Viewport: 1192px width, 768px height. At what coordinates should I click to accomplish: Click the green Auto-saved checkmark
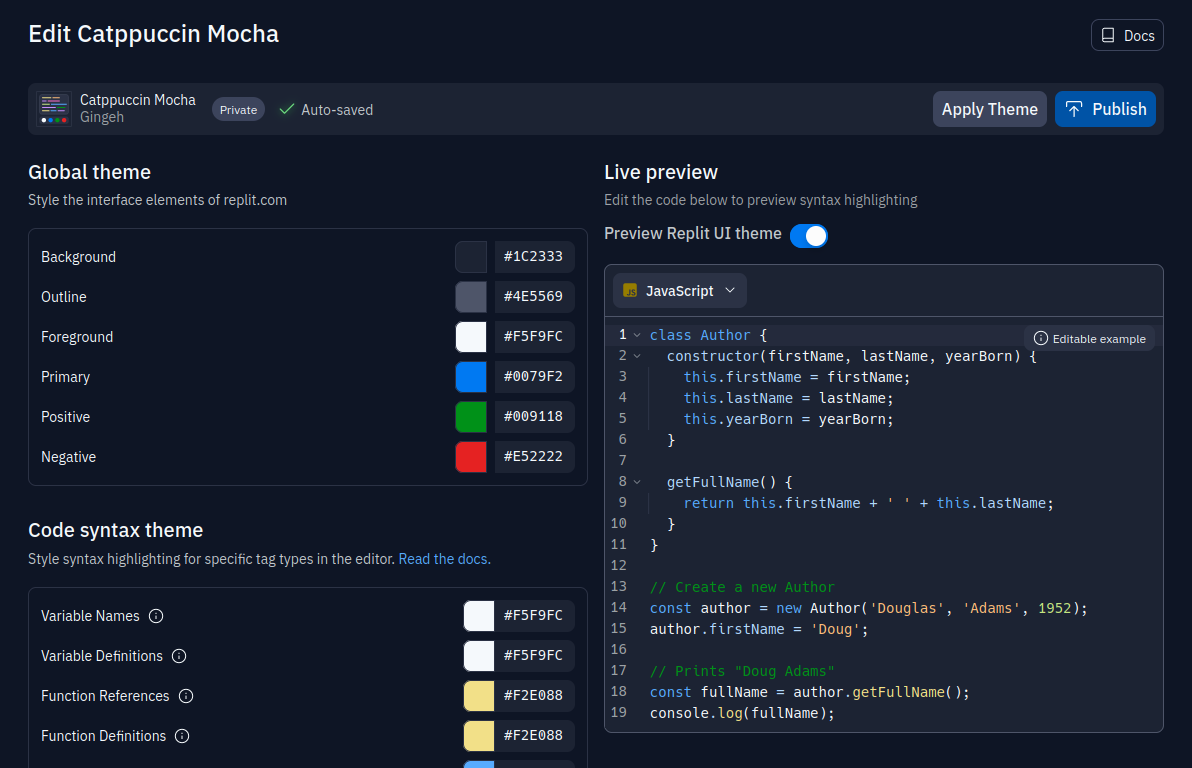click(287, 109)
